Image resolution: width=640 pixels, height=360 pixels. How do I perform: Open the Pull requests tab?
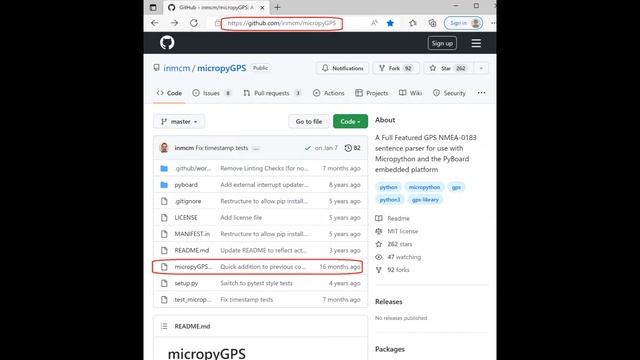[x=272, y=93]
